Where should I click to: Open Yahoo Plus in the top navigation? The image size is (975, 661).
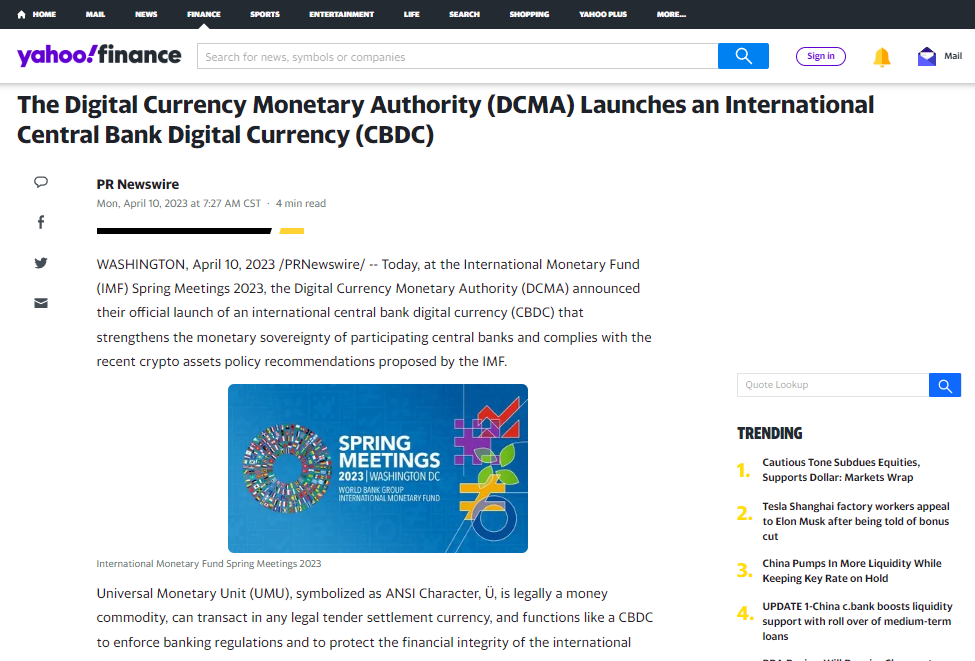(x=603, y=14)
